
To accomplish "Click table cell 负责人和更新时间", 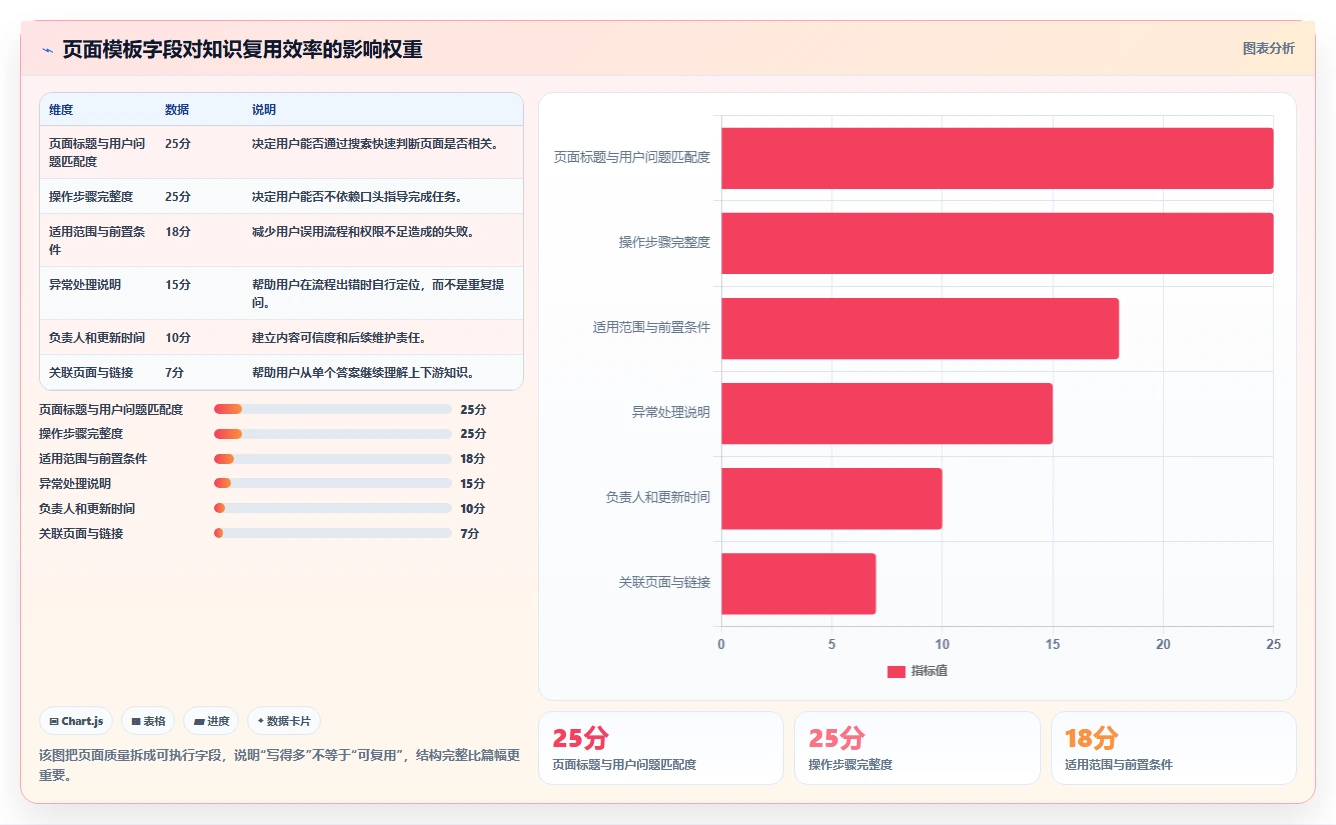I will tap(97, 337).
